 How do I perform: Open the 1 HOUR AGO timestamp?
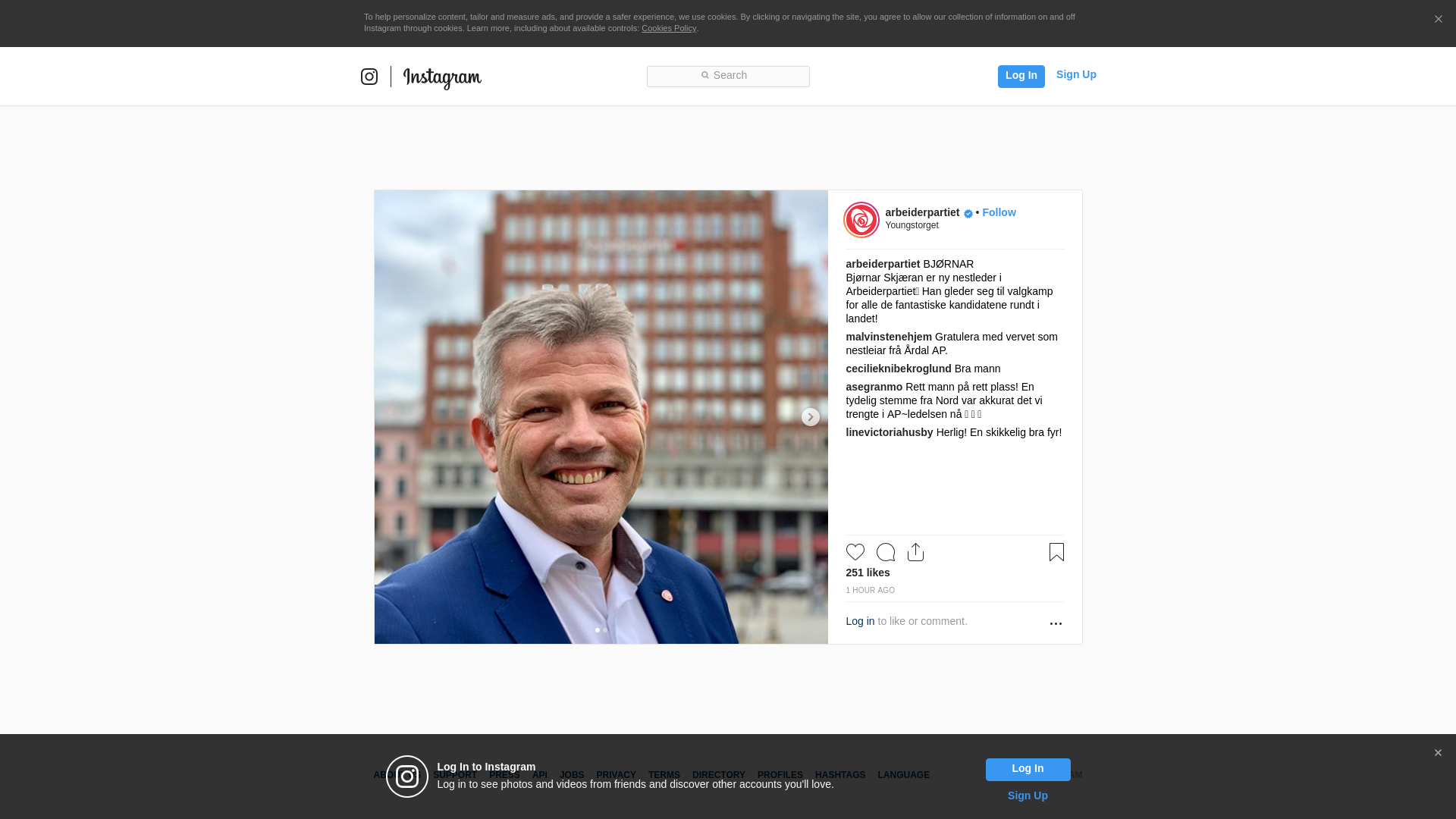870,590
